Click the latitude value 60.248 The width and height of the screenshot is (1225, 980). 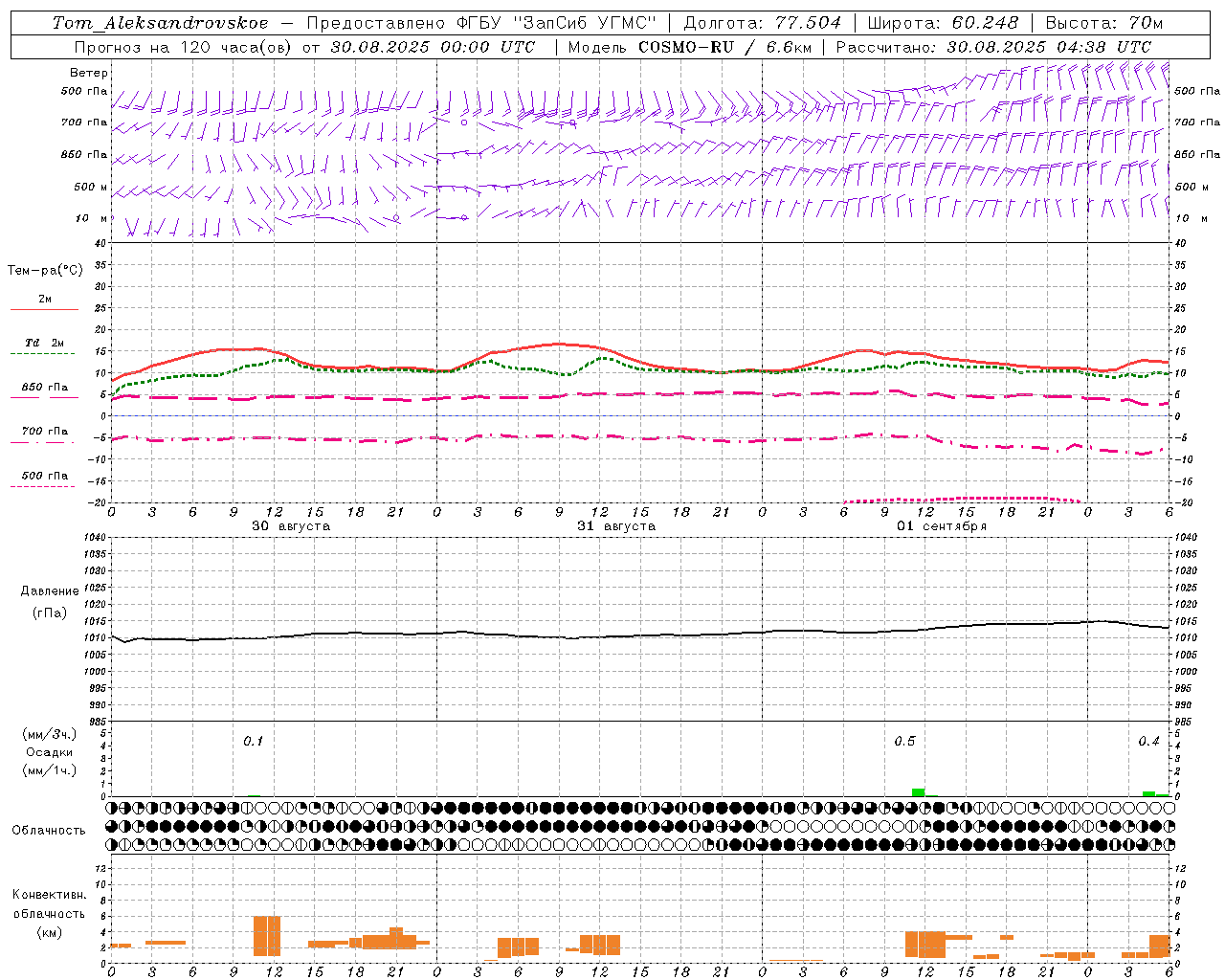(x=986, y=23)
